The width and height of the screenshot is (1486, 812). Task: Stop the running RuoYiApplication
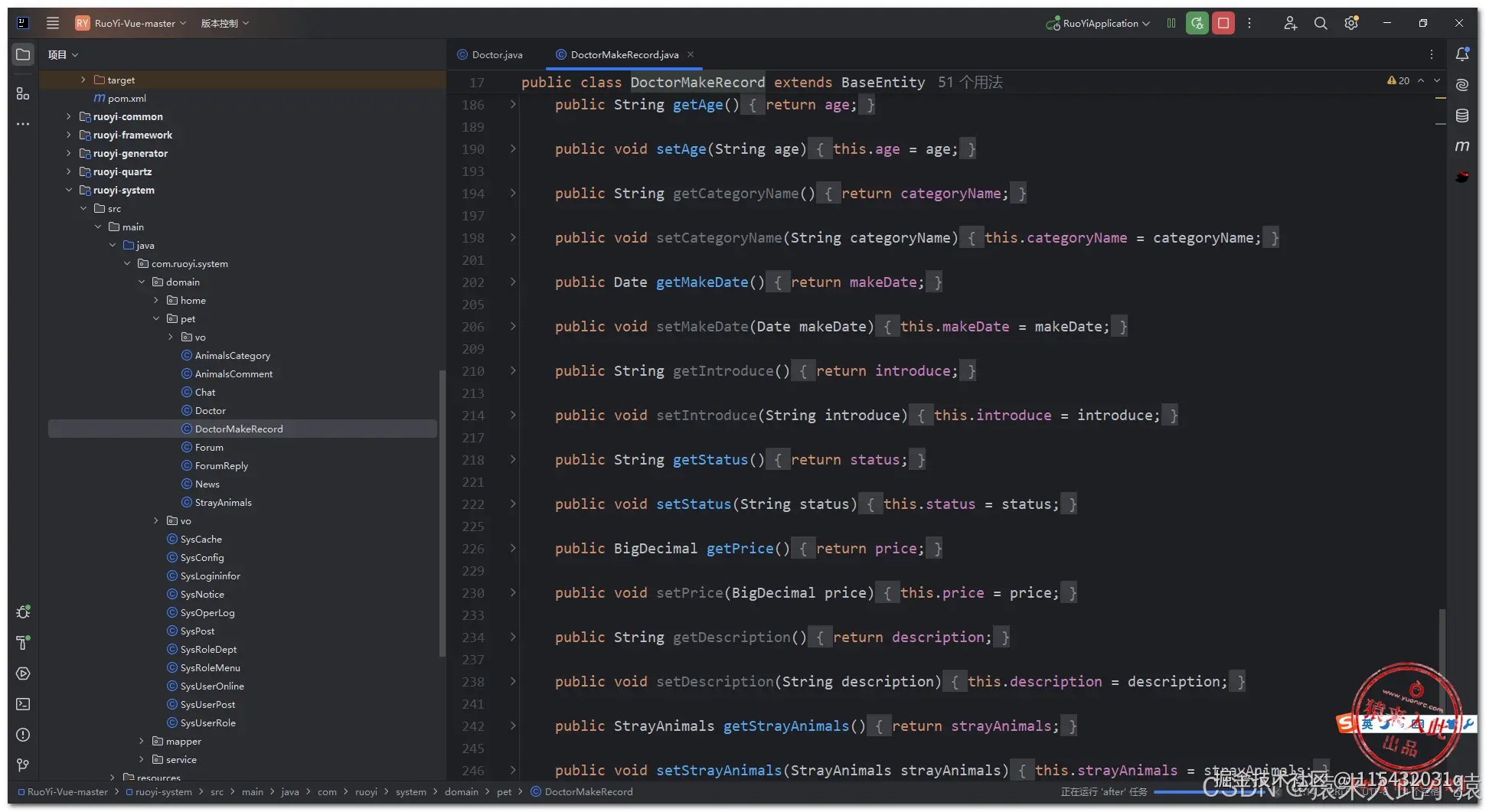click(x=1223, y=23)
